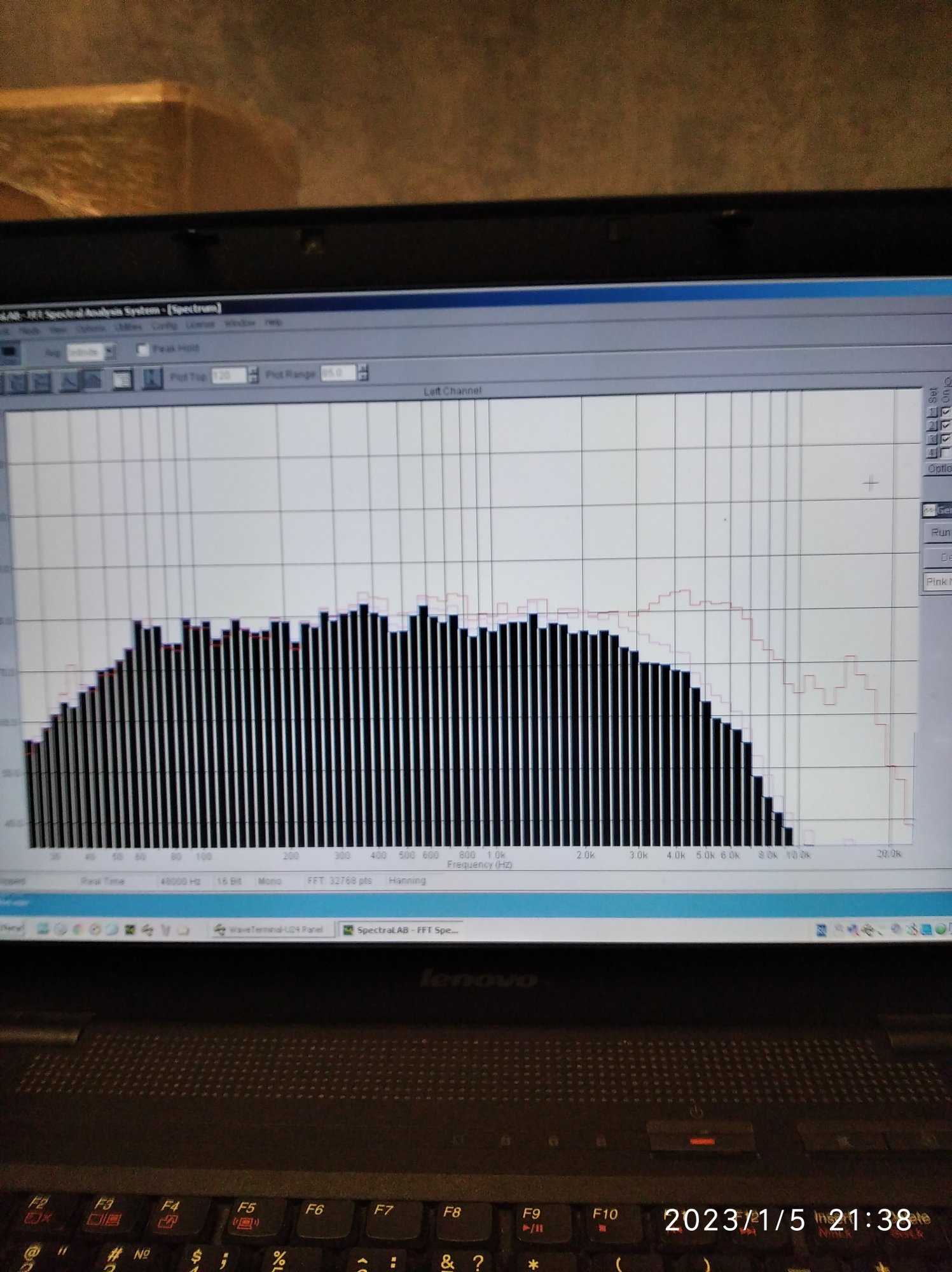Click the 48000 Hz sample rate status entry
Image resolution: width=952 pixels, height=1272 pixels.
coord(180,881)
